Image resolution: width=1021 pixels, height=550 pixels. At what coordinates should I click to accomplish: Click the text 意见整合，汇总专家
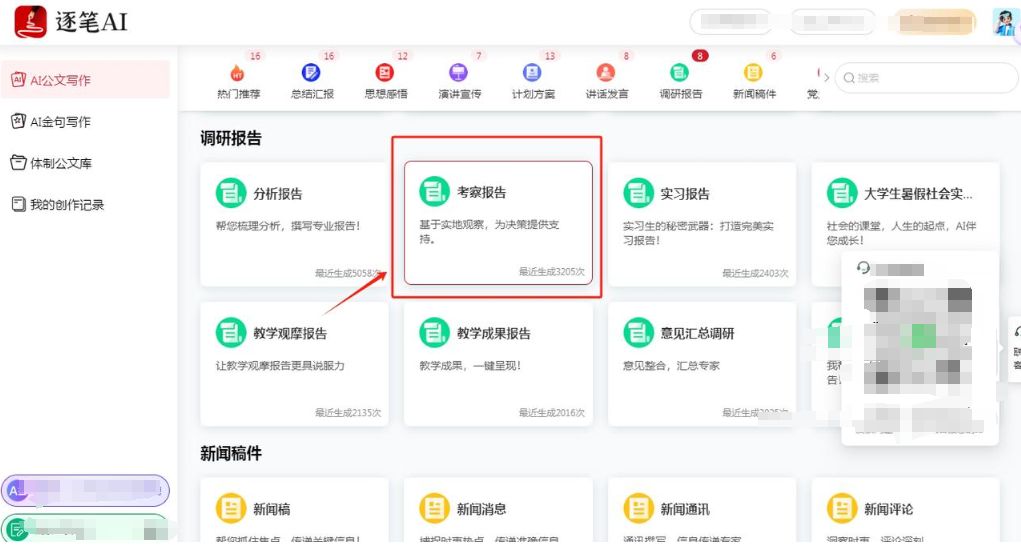671,366
